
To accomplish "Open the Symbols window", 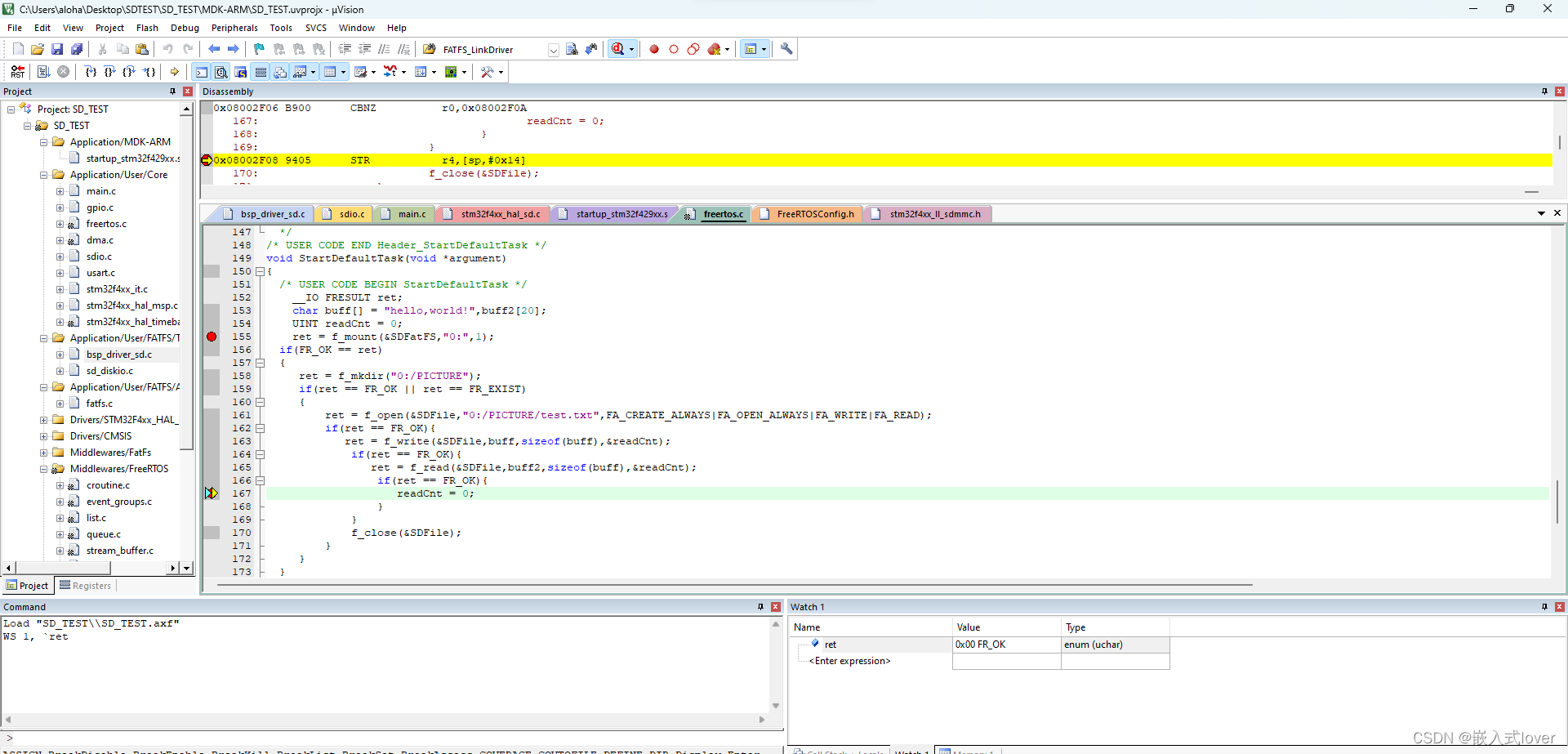I will [x=241, y=72].
